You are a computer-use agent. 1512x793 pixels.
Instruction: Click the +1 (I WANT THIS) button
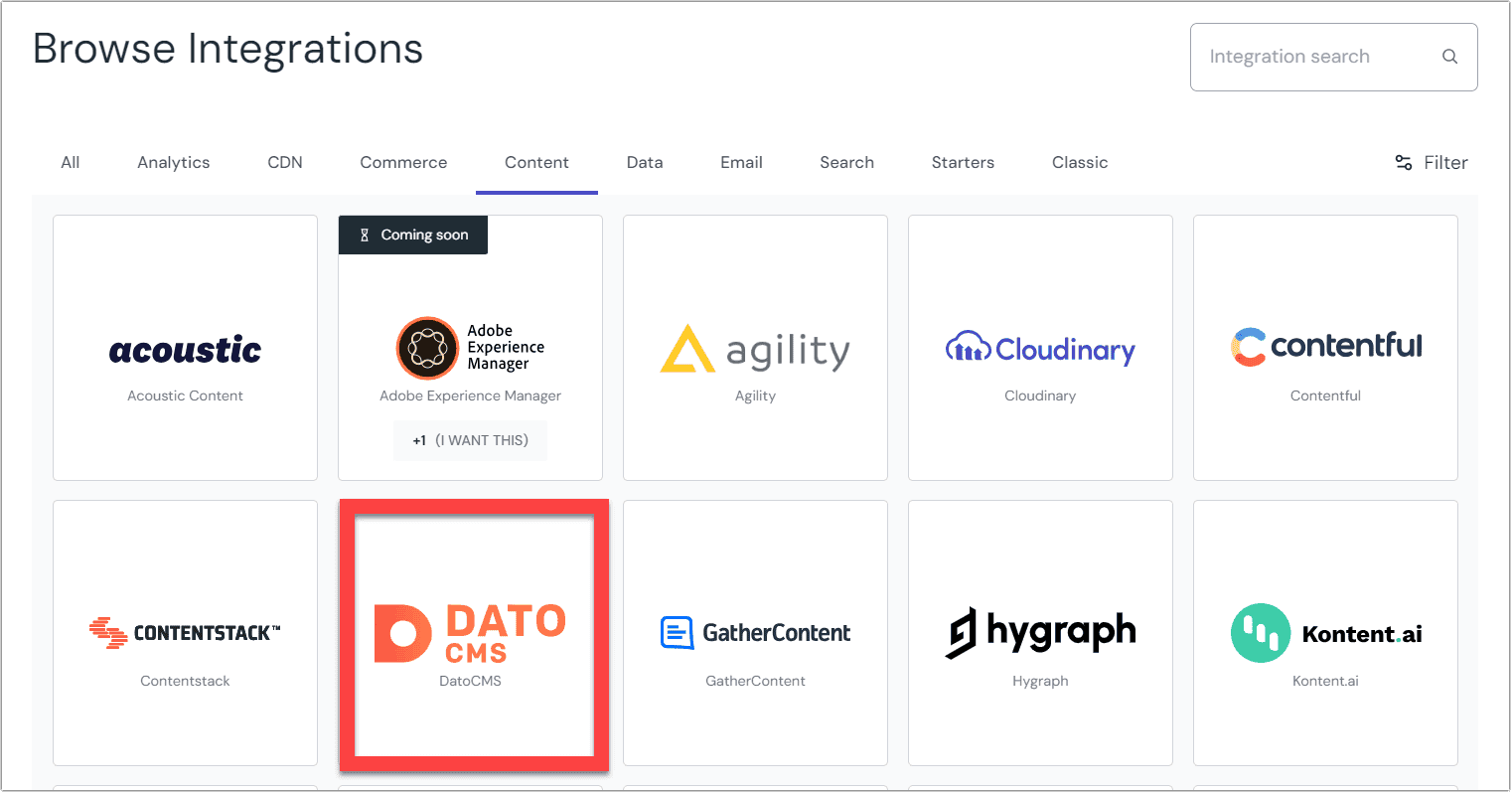470,440
